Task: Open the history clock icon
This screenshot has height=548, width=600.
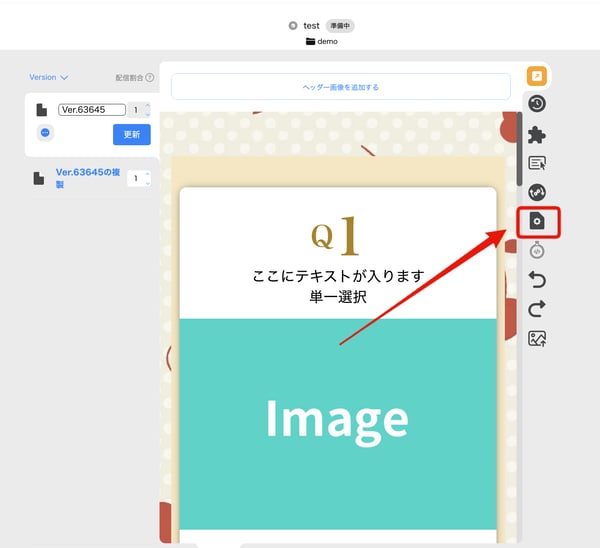Action: (537, 104)
